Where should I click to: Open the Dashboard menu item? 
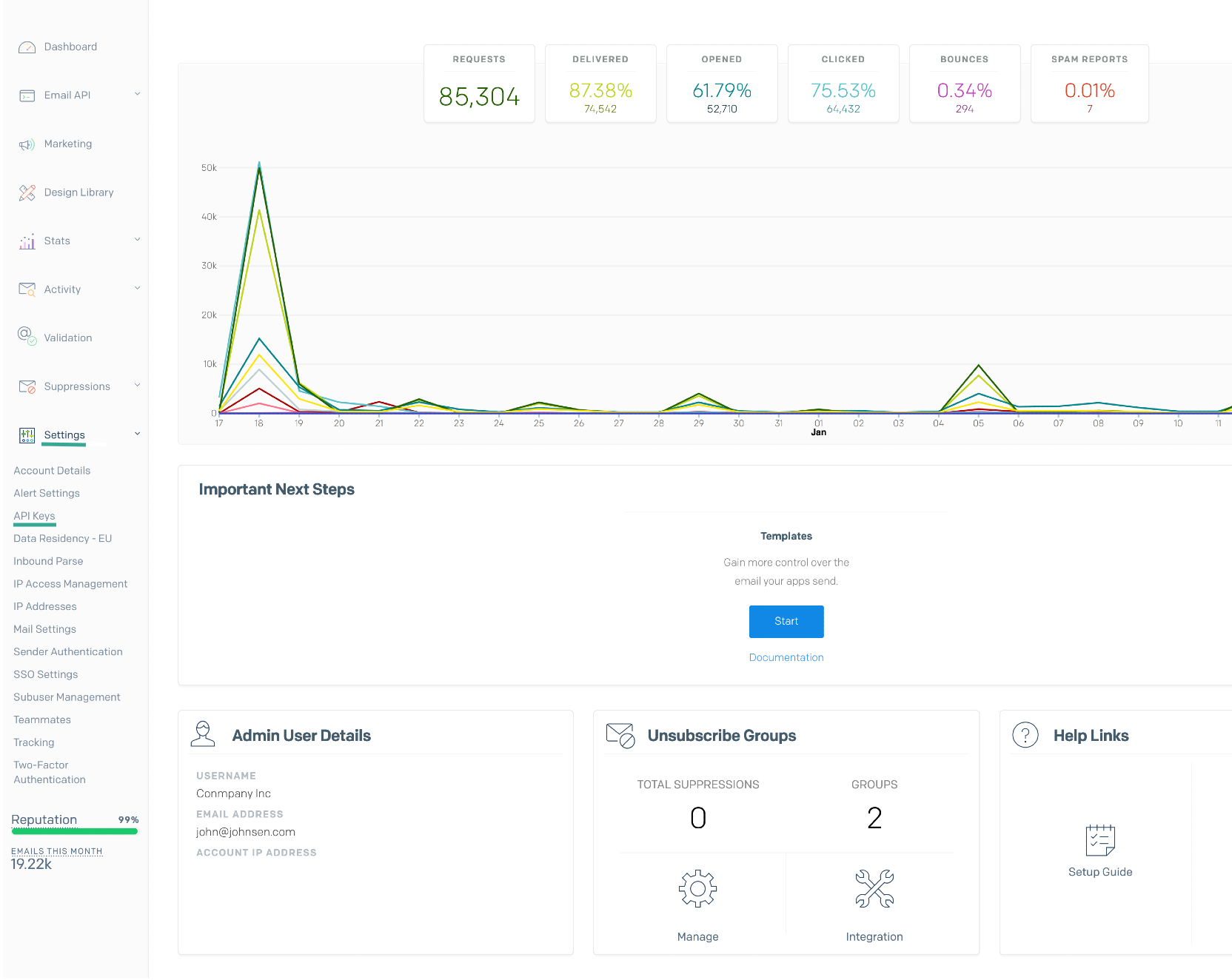click(70, 47)
